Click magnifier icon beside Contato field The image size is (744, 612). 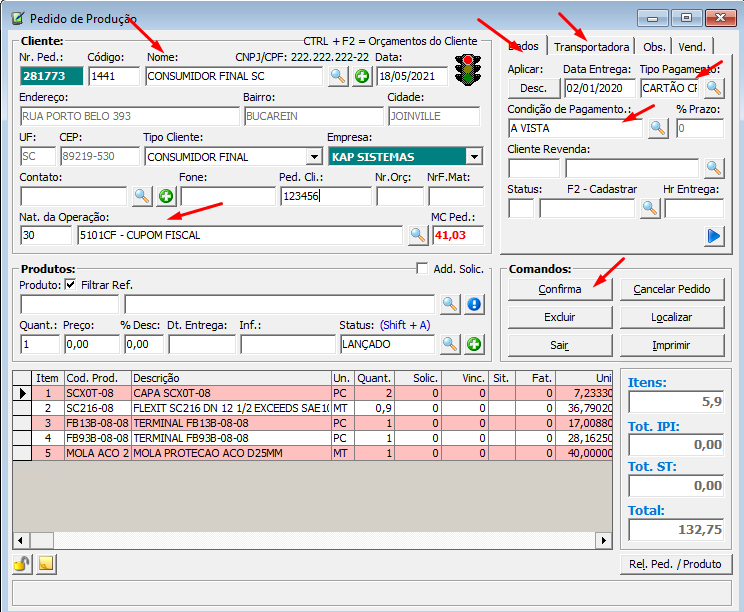coord(142,196)
